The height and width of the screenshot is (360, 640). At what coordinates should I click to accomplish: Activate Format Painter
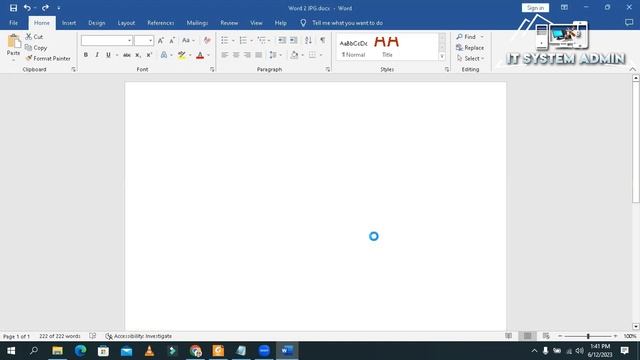[x=48, y=58]
